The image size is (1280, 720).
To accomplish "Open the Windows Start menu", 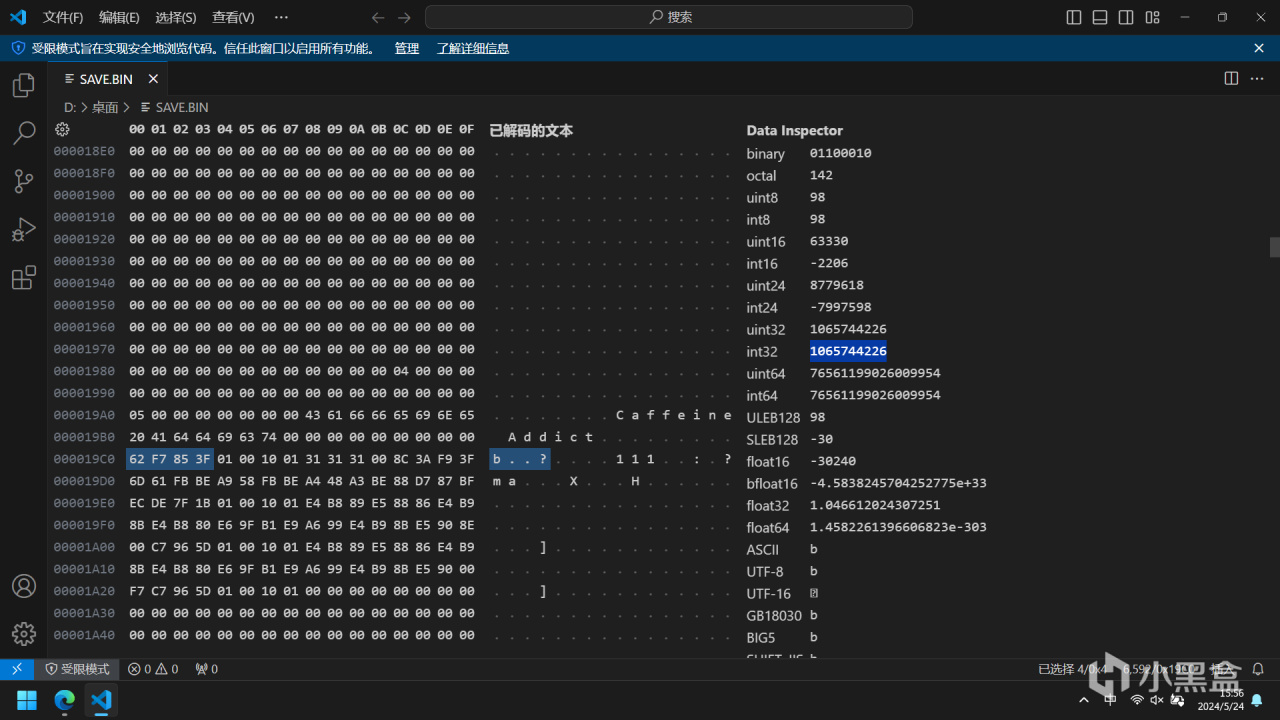I will click(27, 700).
